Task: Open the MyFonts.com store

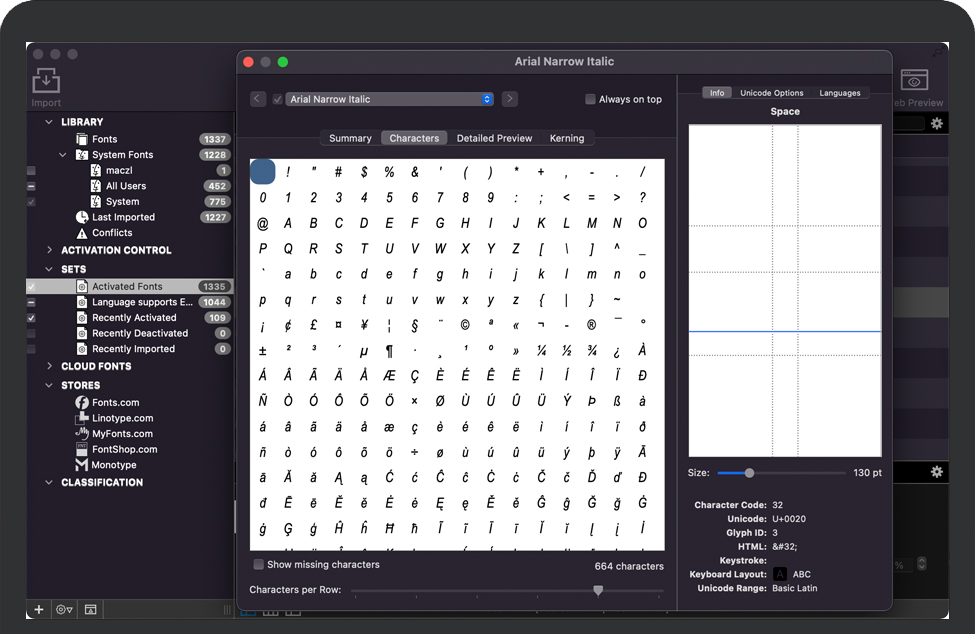Action: coord(122,434)
